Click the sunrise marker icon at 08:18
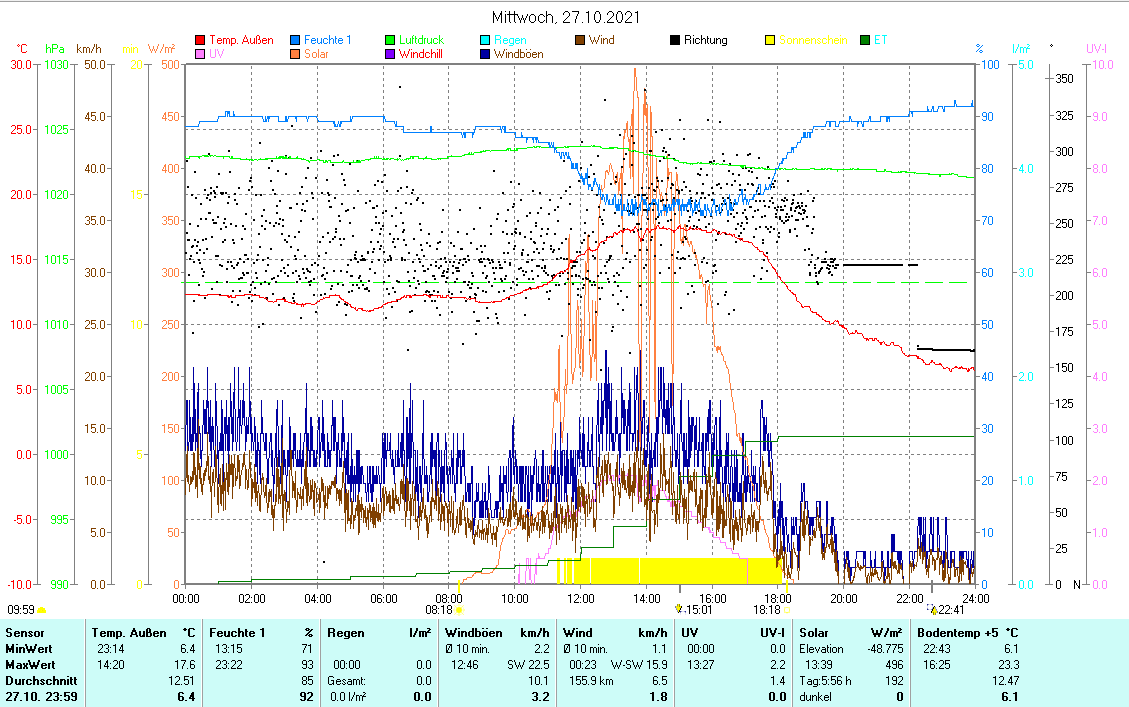Screen dimensions: 1129x707 click(459, 609)
